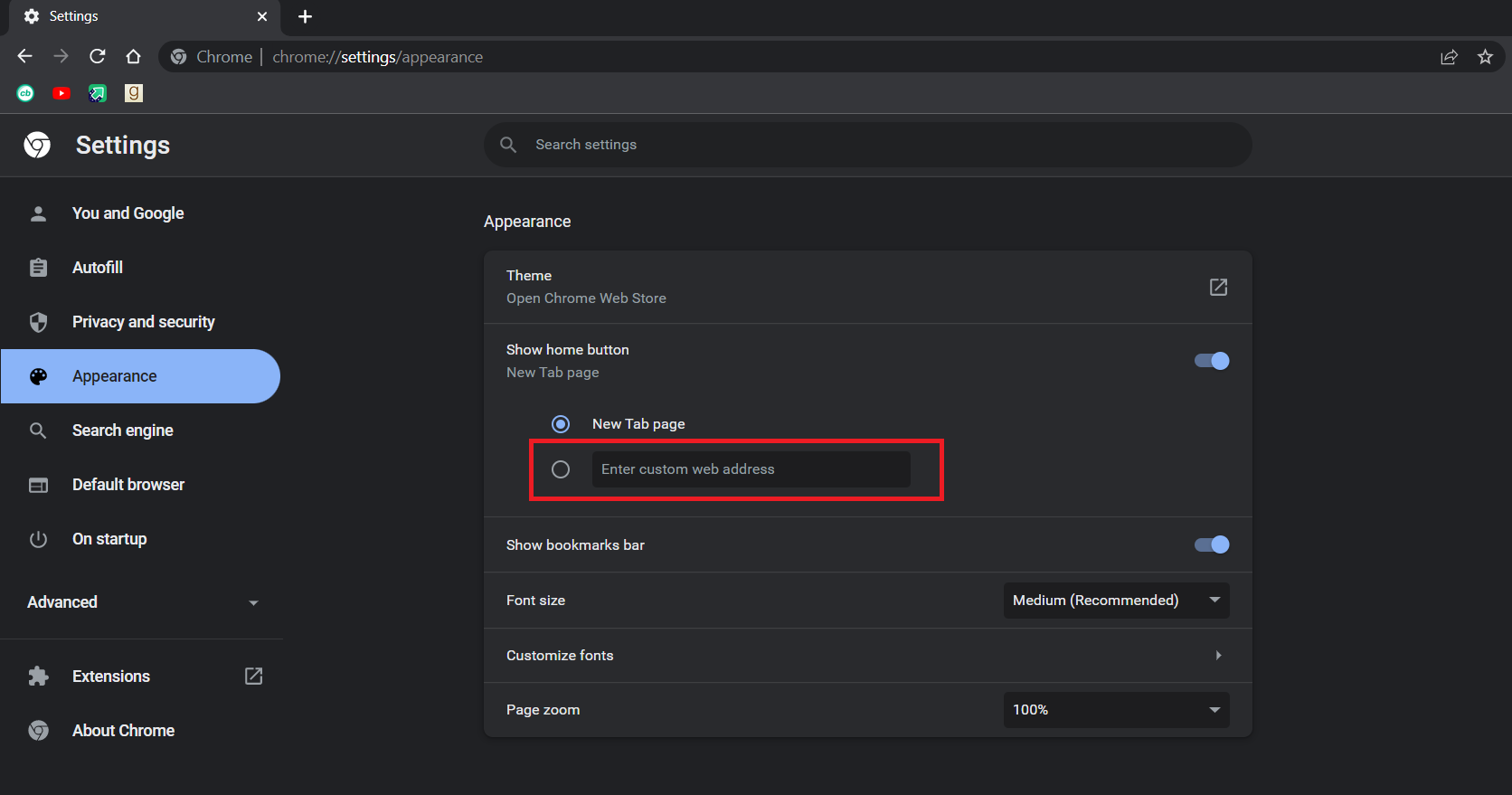Open the Theme external link icon
This screenshot has height=795, width=1512.
(1218, 287)
